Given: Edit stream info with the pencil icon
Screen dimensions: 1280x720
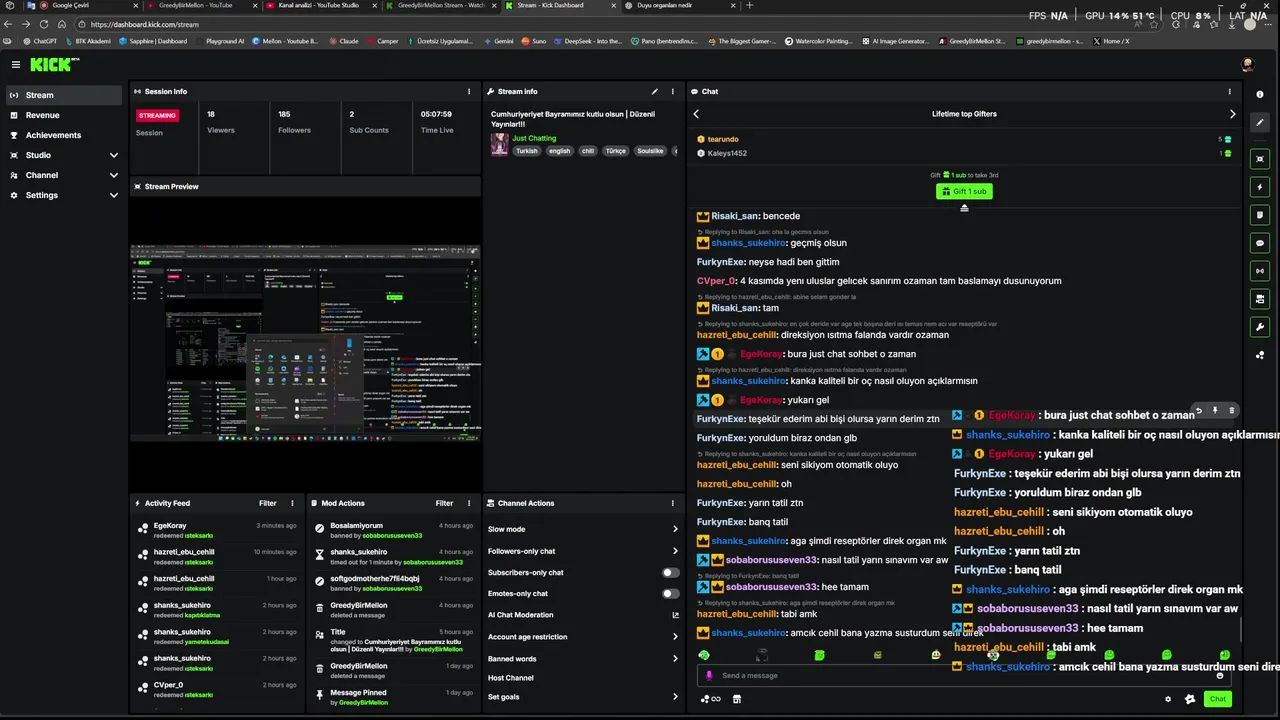Looking at the screenshot, I should (x=655, y=91).
